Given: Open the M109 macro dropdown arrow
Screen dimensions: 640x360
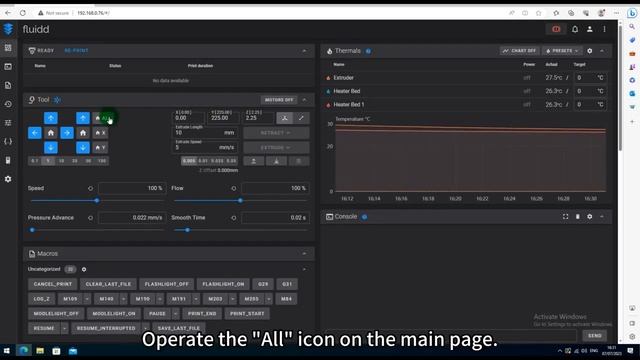Looking at the screenshot, I should click(x=87, y=299).
